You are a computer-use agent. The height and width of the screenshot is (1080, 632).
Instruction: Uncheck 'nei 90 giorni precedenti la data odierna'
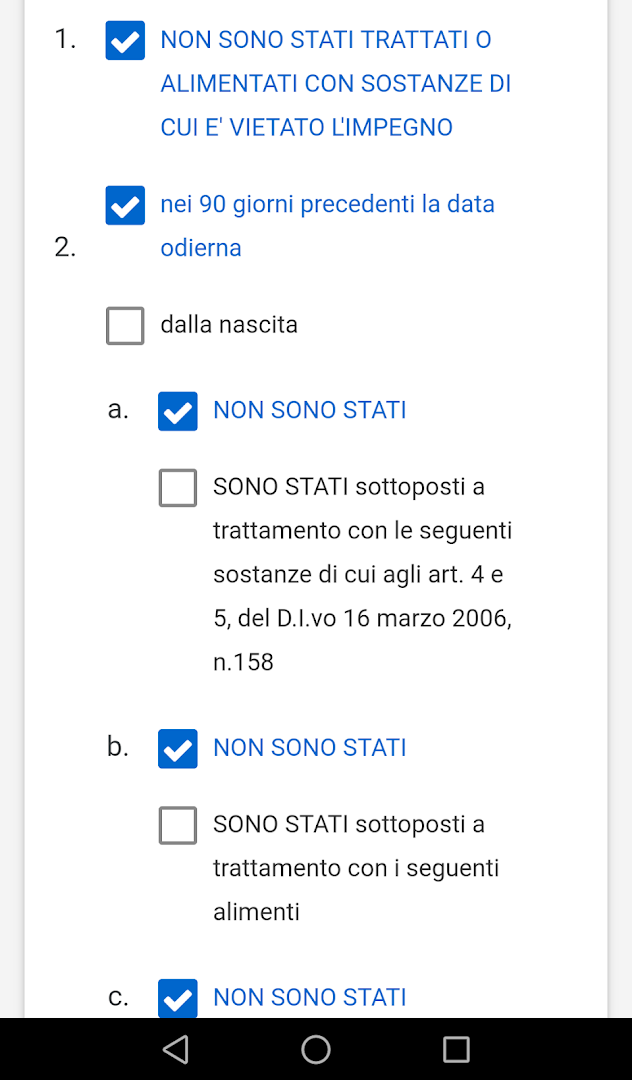(x=124, y=205)
